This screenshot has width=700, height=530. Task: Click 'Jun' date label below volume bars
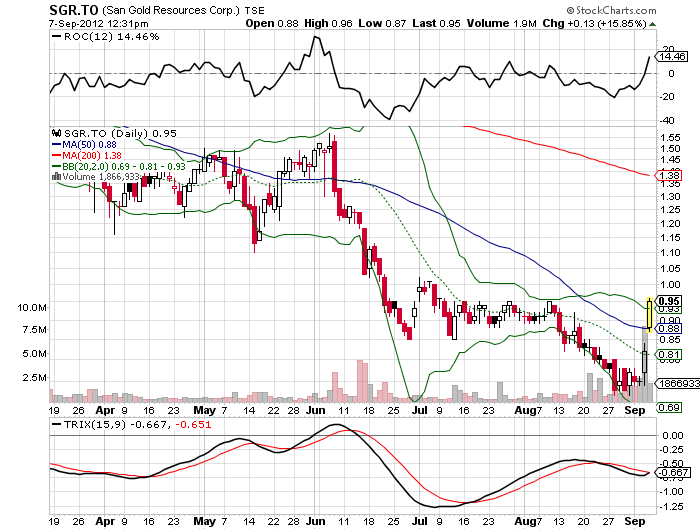[x=315, y=410]
